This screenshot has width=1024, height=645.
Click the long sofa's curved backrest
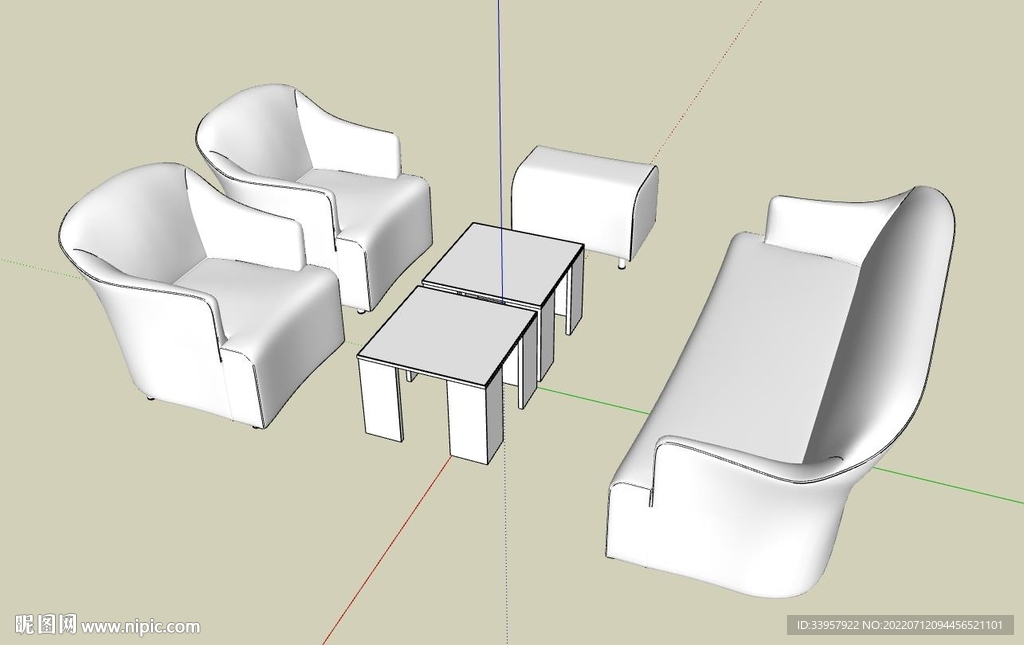coord(890,320)
